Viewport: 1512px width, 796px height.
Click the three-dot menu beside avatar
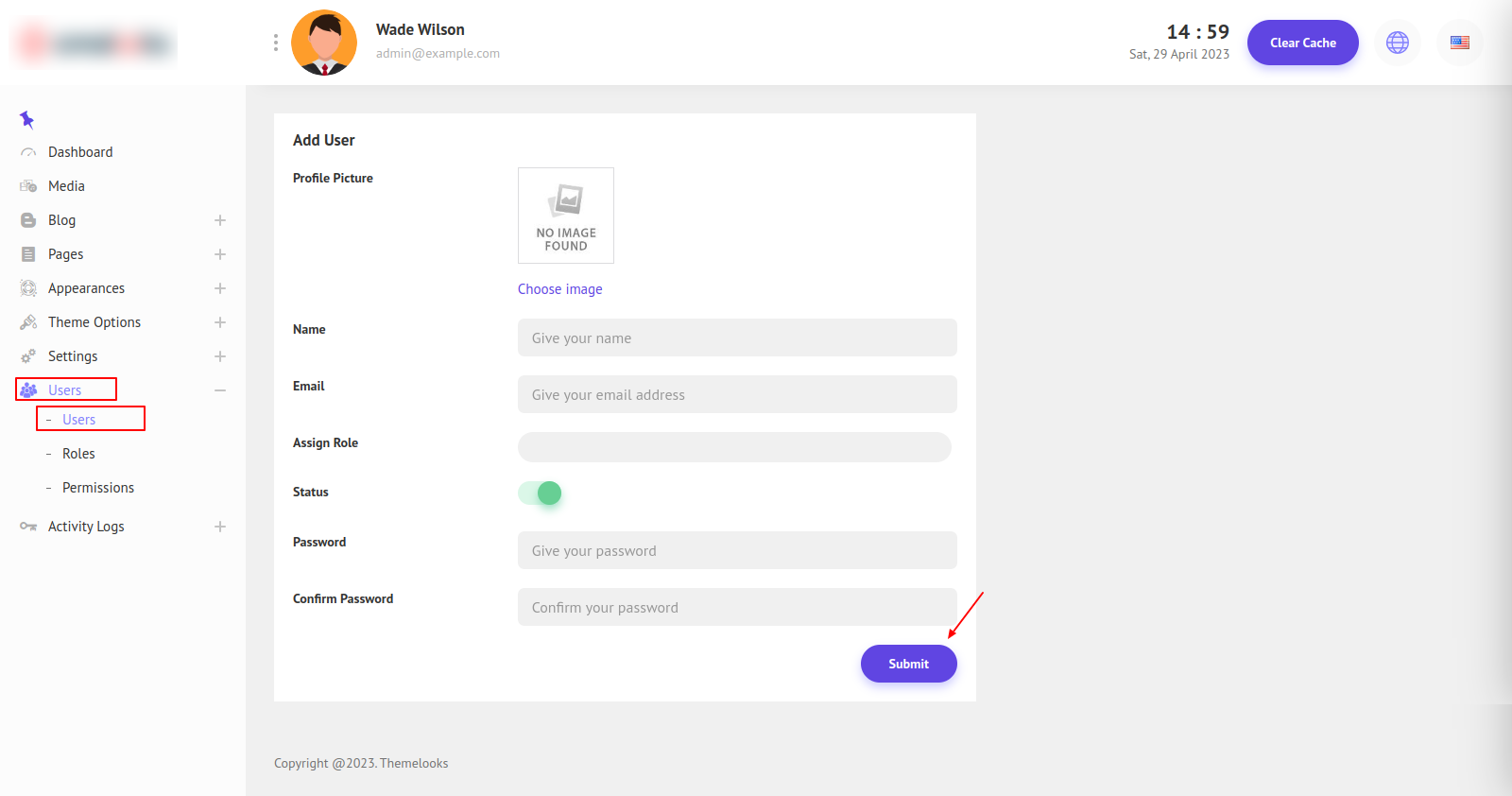click(x=276, y=43)
